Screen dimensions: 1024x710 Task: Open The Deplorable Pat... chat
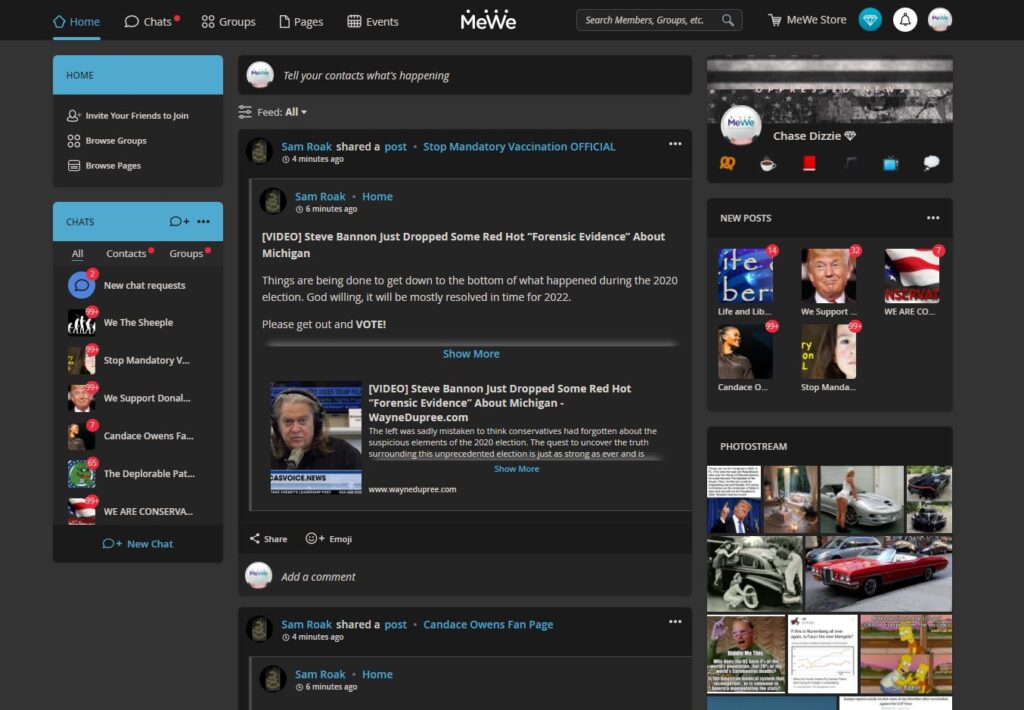tap(138, 474)
